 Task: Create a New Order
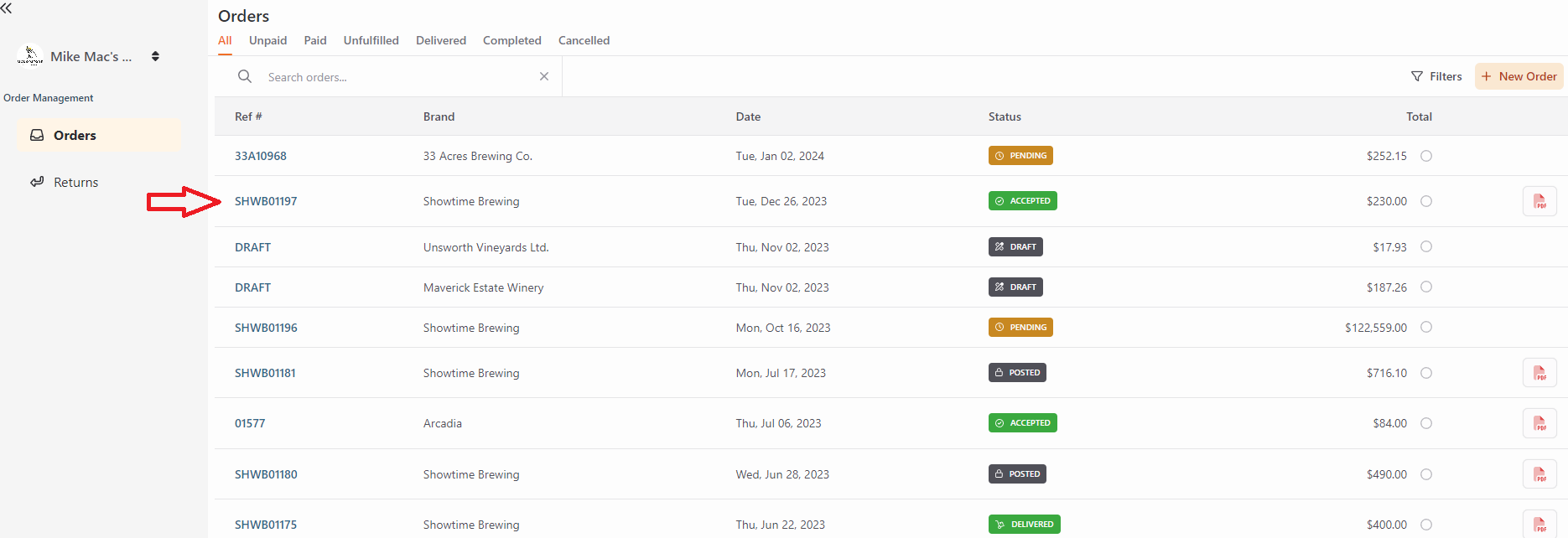coord(1519,76)
